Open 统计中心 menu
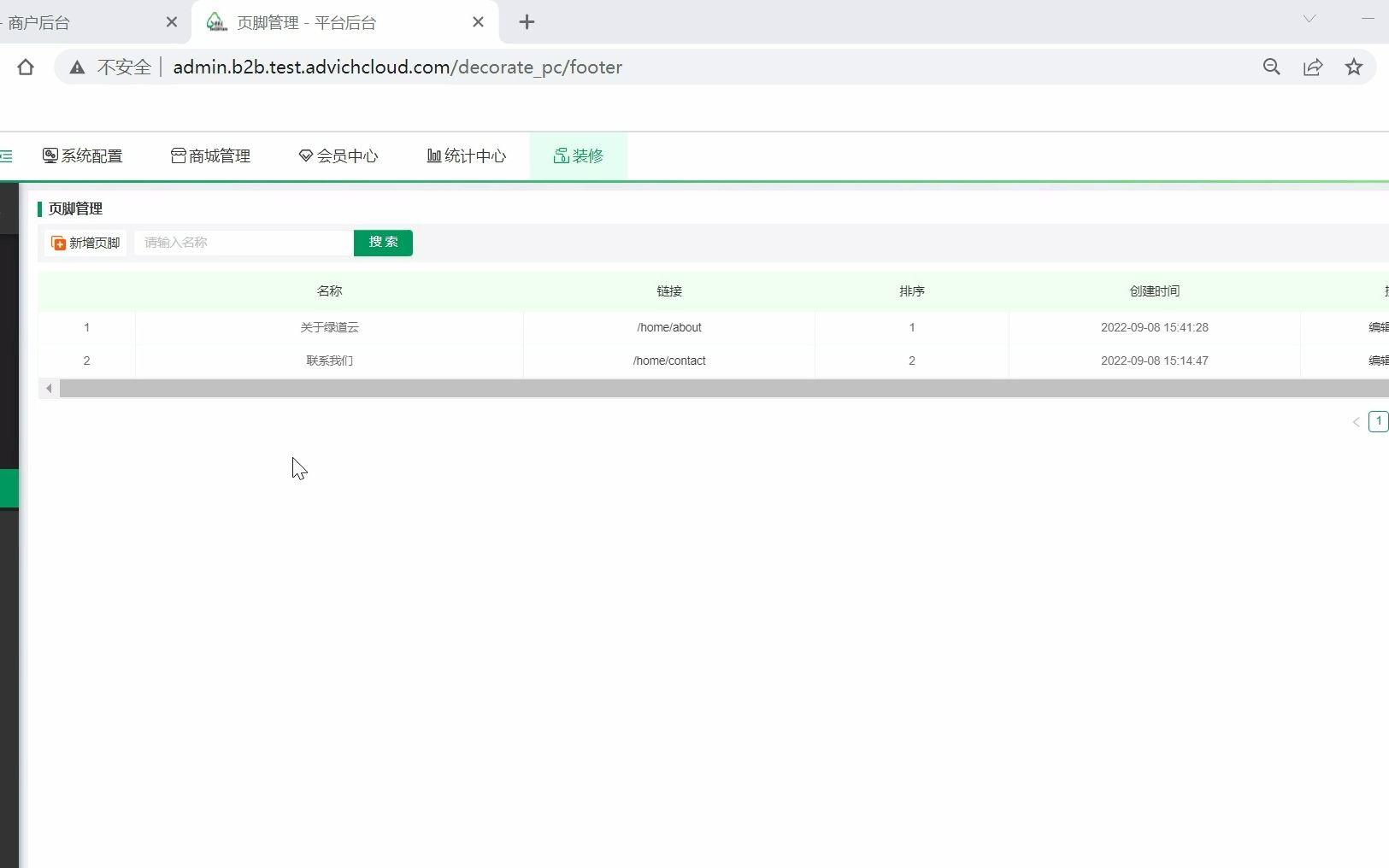 [467, 155]
